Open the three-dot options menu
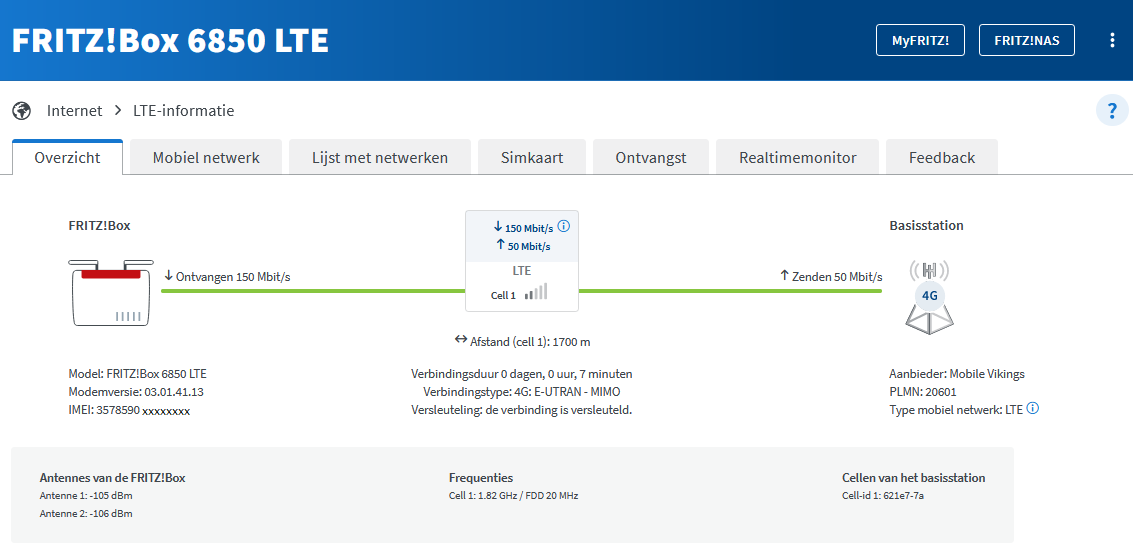The height and width of the screenshot is (549, 1133). click(1112, 40)
